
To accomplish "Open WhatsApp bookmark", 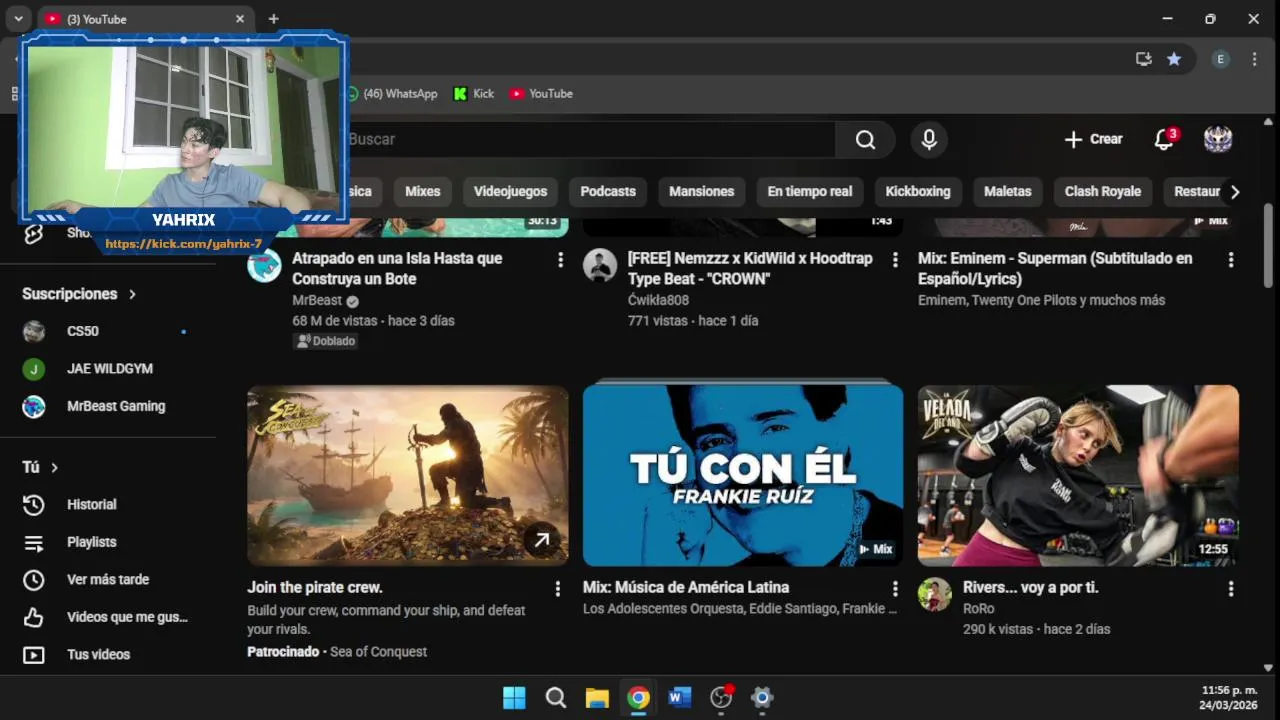I will (x=392, y=93).
